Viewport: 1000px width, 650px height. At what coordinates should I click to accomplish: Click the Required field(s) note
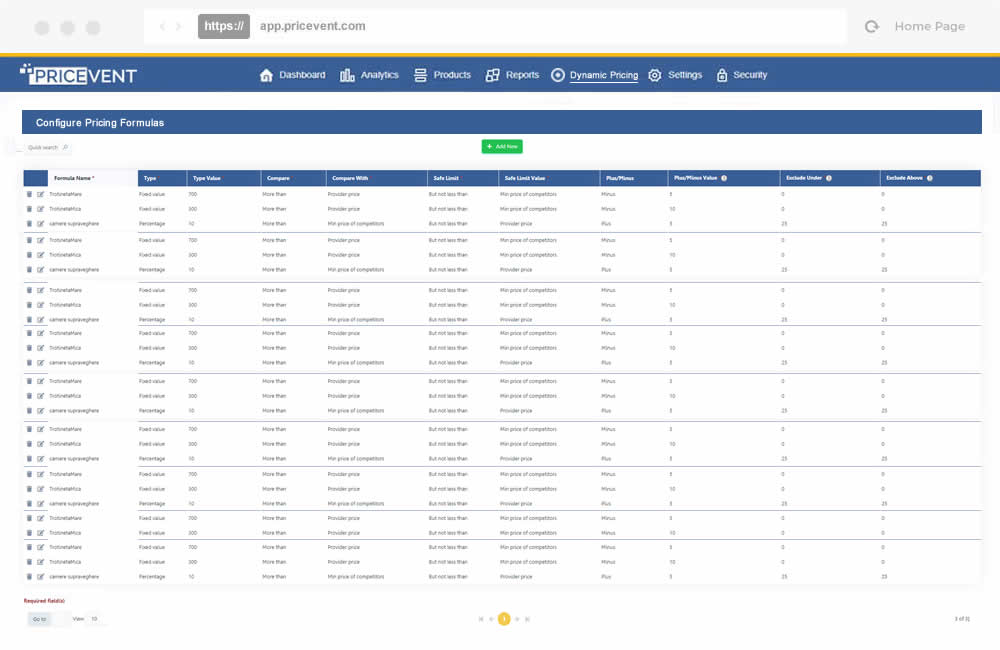(44, 601)
